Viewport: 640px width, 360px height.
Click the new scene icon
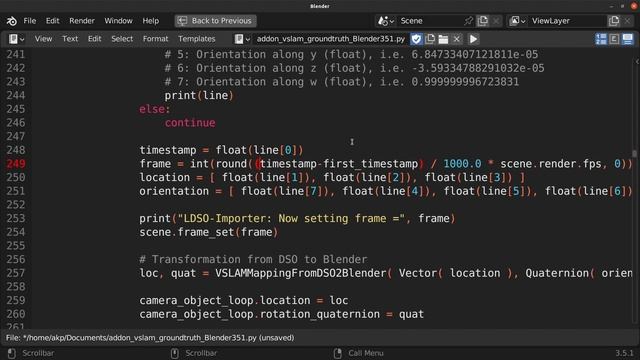pyautogui.click(x=482, y=21)
